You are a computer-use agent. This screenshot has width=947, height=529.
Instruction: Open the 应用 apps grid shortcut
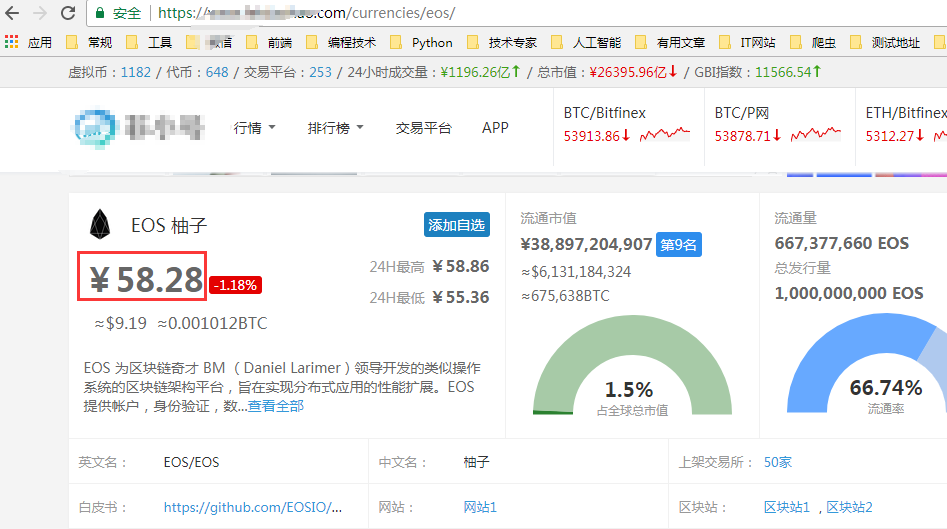coord(28,42)
